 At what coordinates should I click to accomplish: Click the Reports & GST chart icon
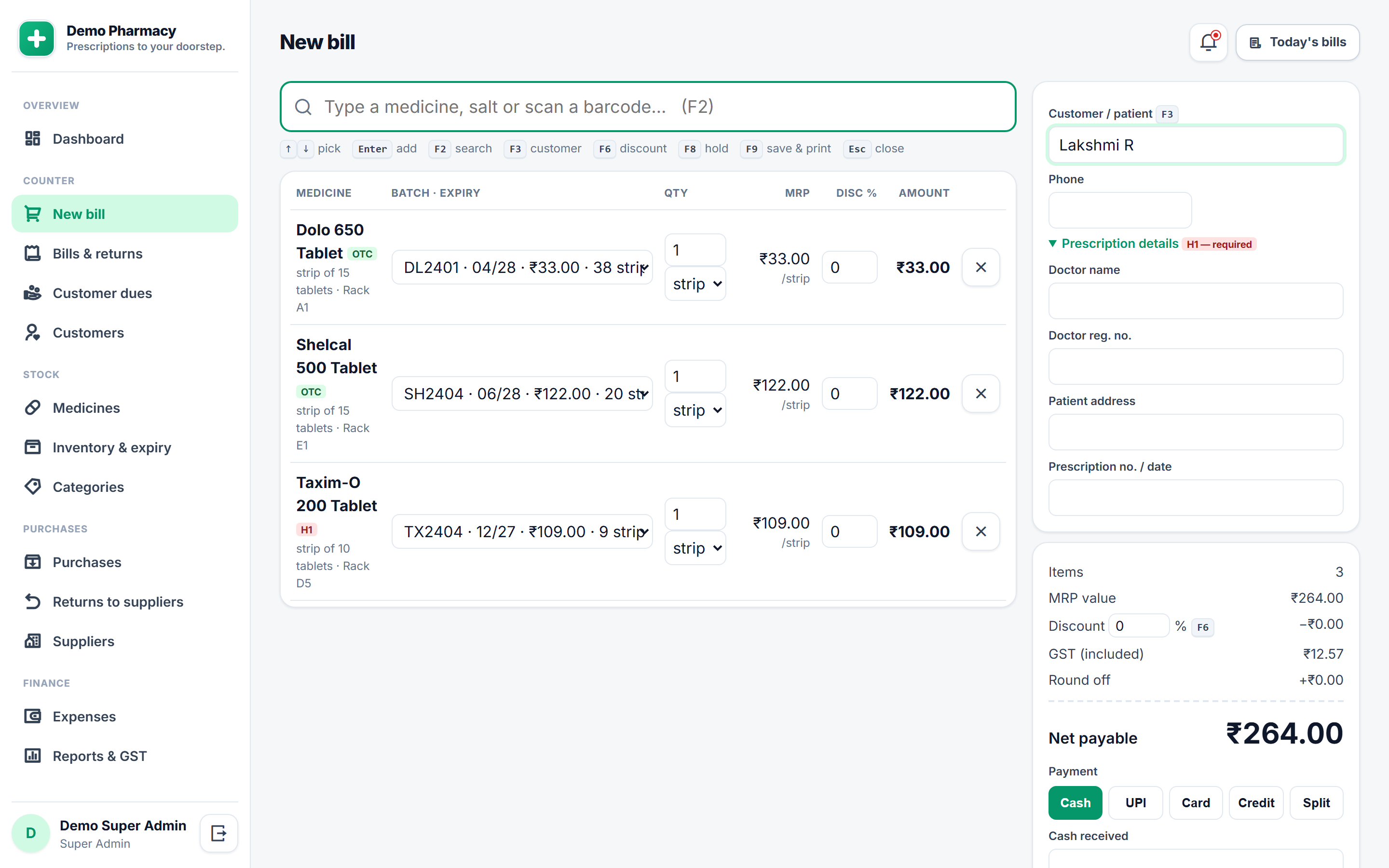(x=33, y=756)
